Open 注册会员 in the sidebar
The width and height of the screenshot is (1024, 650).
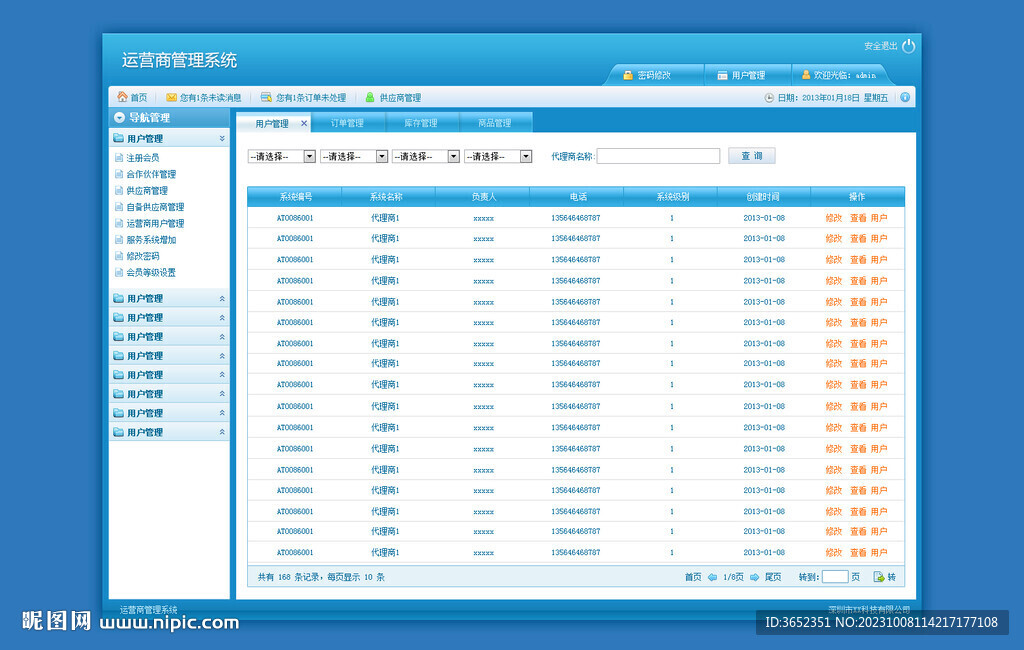(x=142, y=157)
